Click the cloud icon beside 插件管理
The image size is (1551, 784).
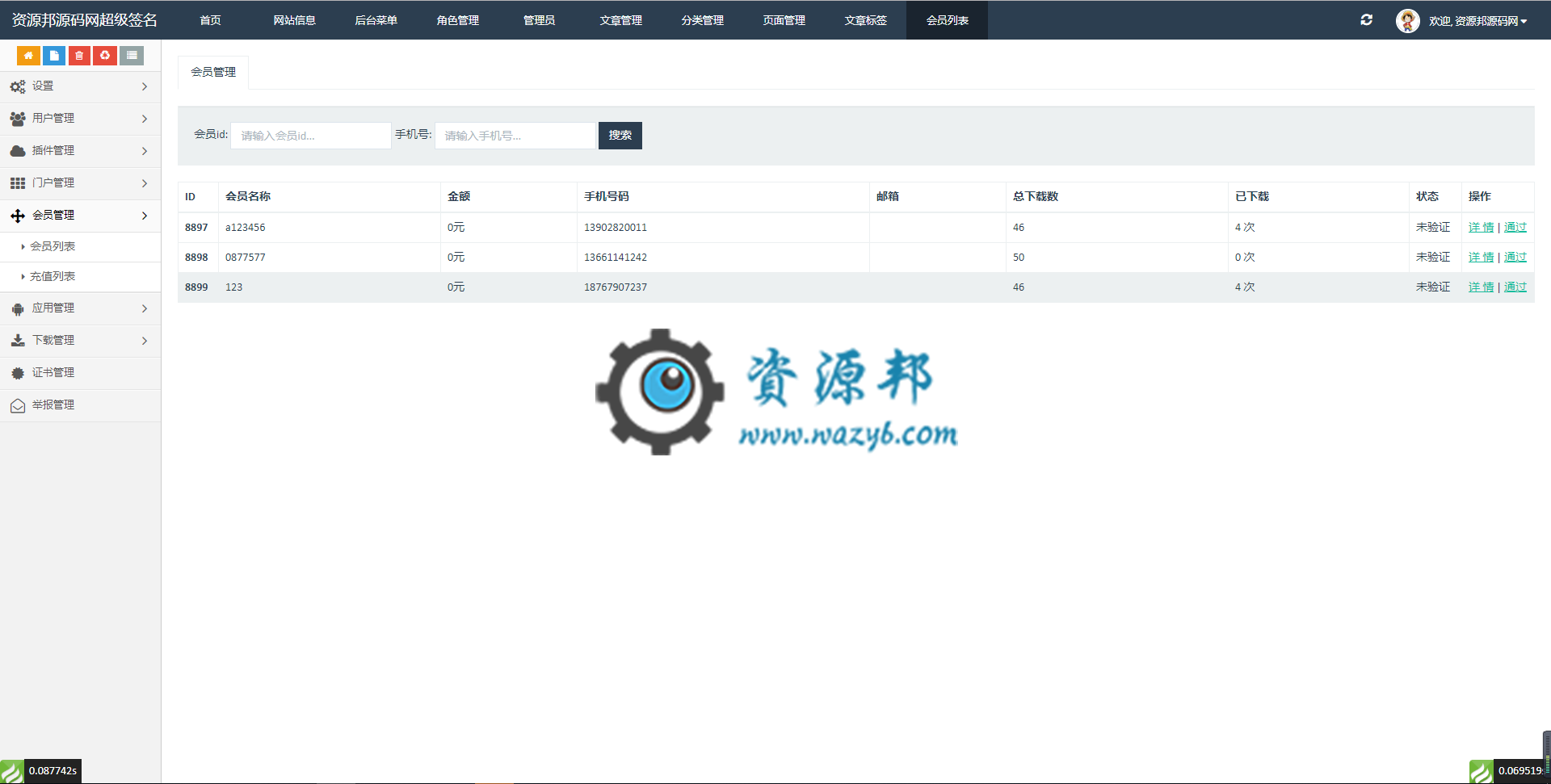tap(18, 151)
